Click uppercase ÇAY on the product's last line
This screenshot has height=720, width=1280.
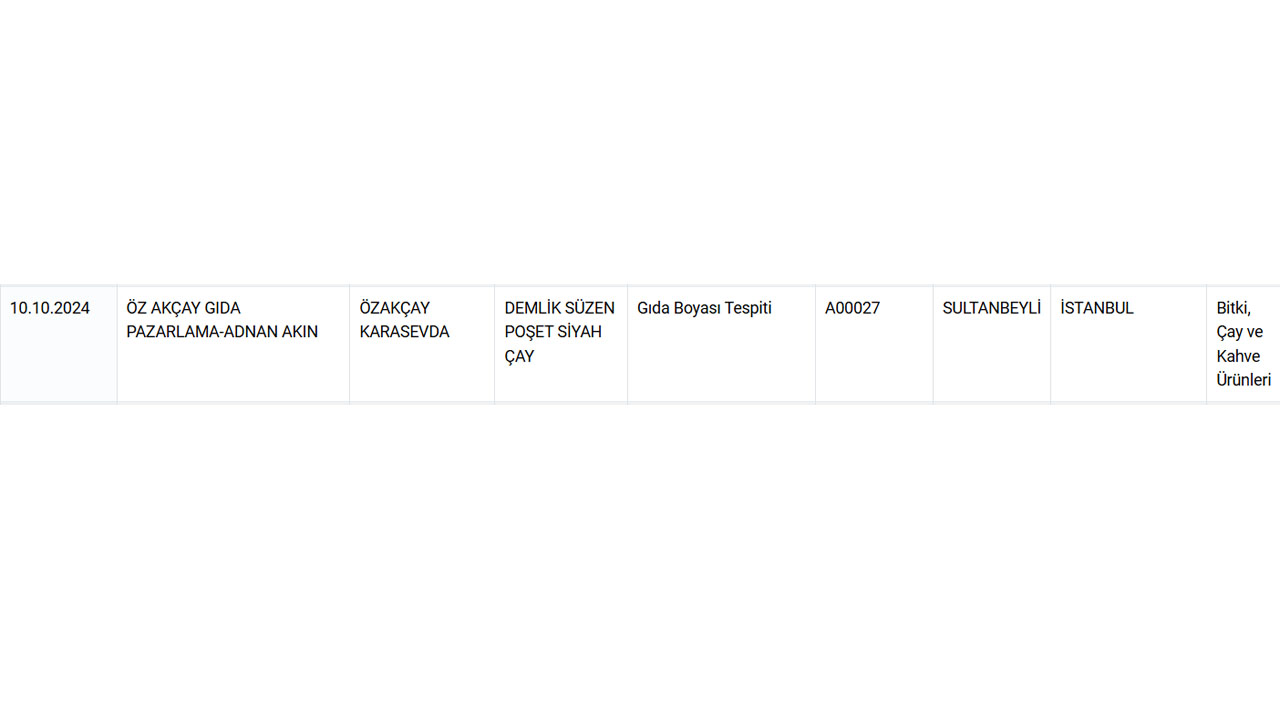click(x=519, y=356)
